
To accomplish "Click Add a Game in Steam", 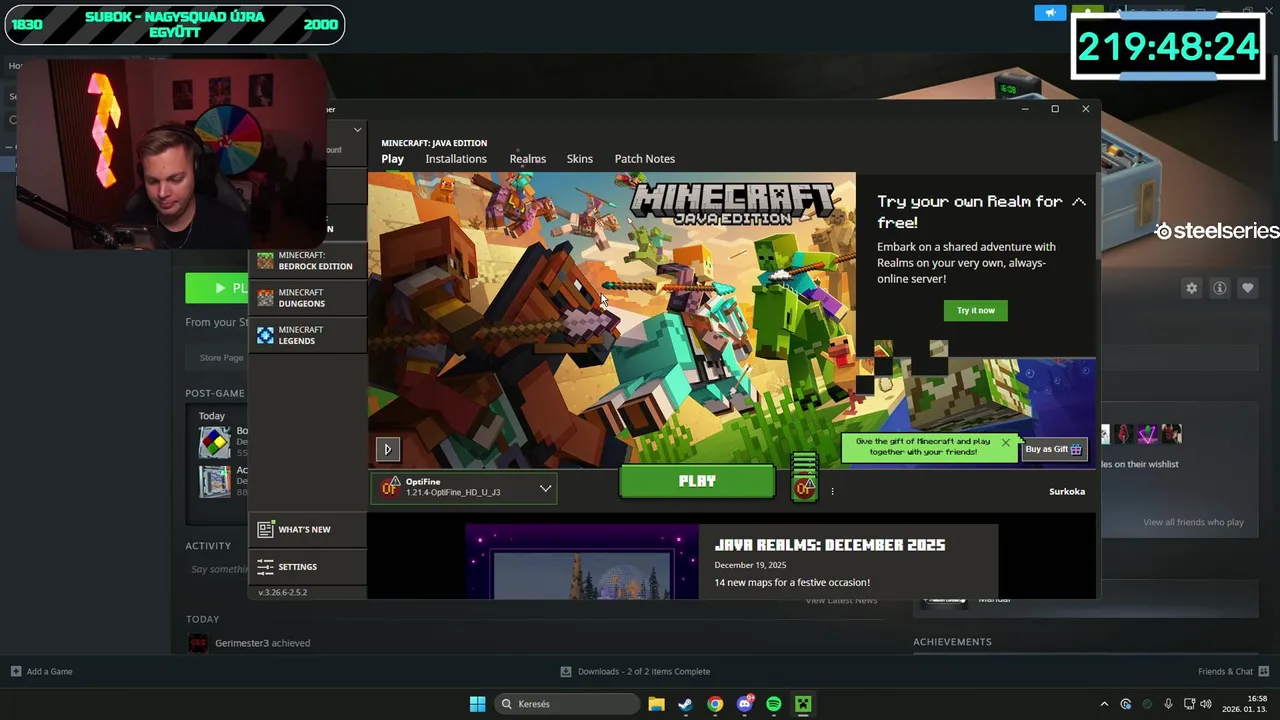I will 41,671.
